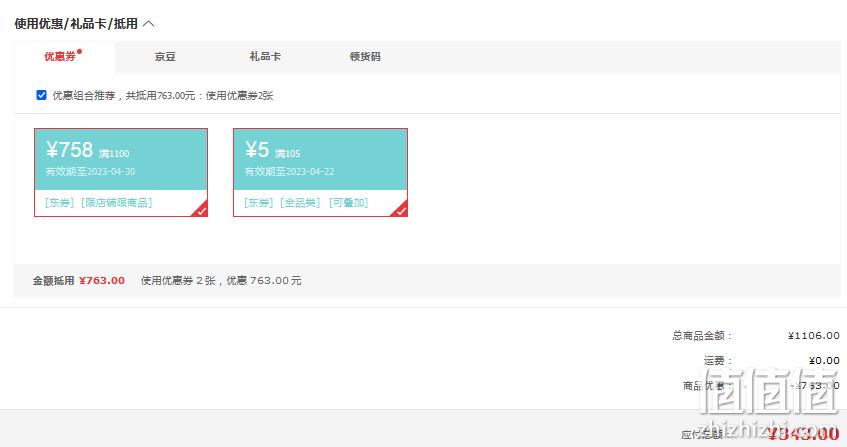Open the 礼品卡 tab
The width and height of the screenshot is (847, 447).
(265, 57)
